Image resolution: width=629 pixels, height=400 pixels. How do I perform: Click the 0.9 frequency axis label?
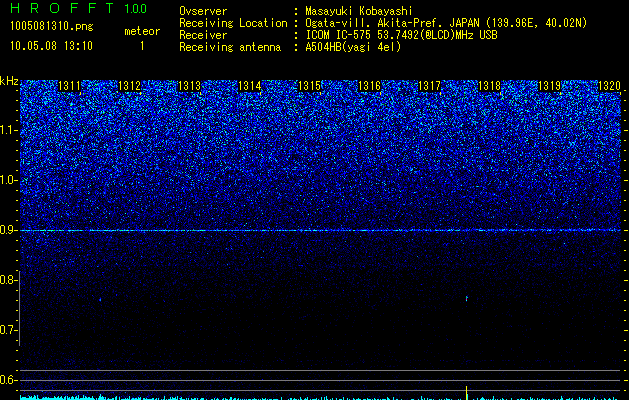(7, 230)
